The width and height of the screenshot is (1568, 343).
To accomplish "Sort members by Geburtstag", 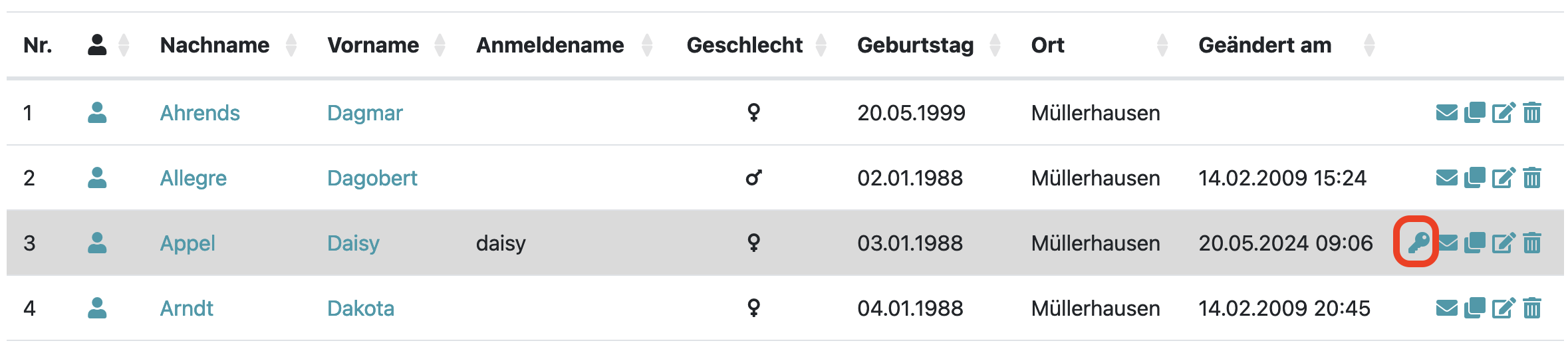I will (x=915, y=45).
